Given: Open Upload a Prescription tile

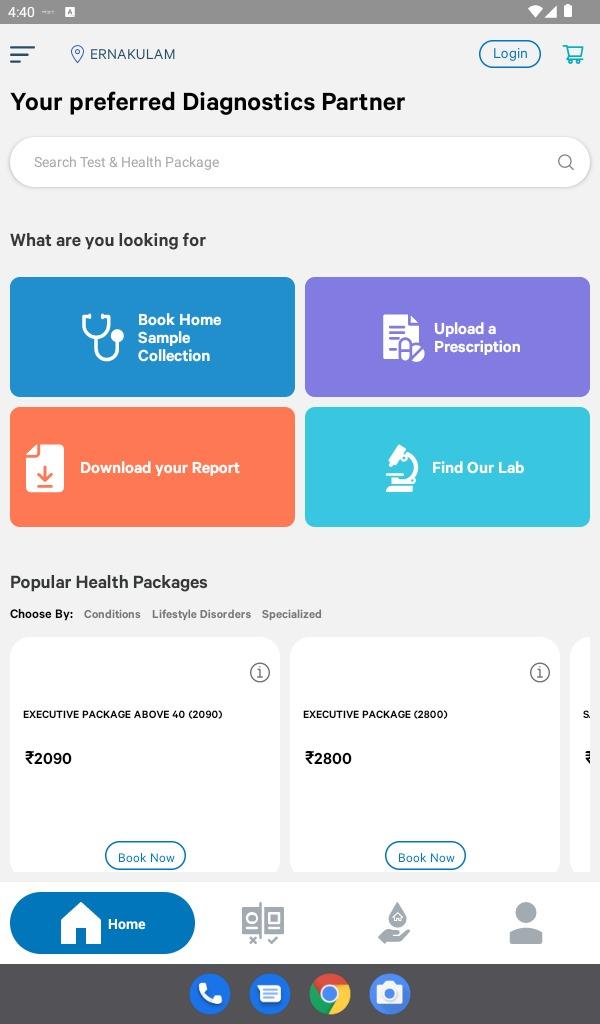Looking at the screenshot, I should [x=447, y=337].
